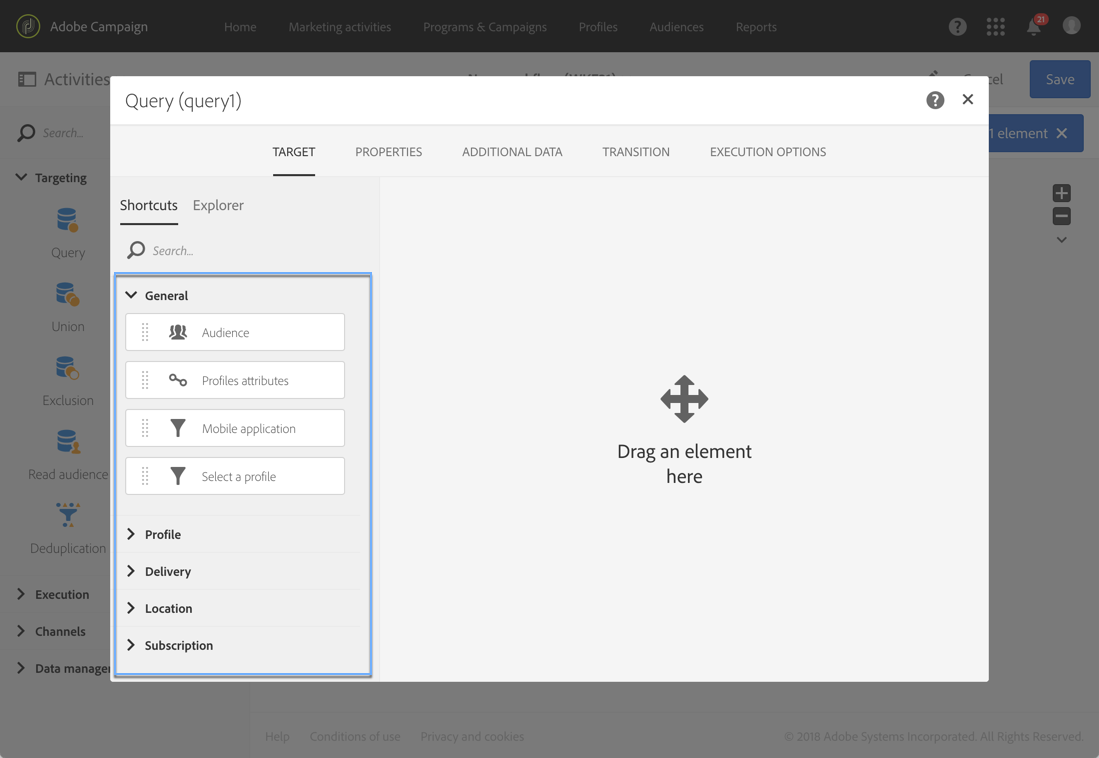Select the Union activity icon

[x=67, y=294]
